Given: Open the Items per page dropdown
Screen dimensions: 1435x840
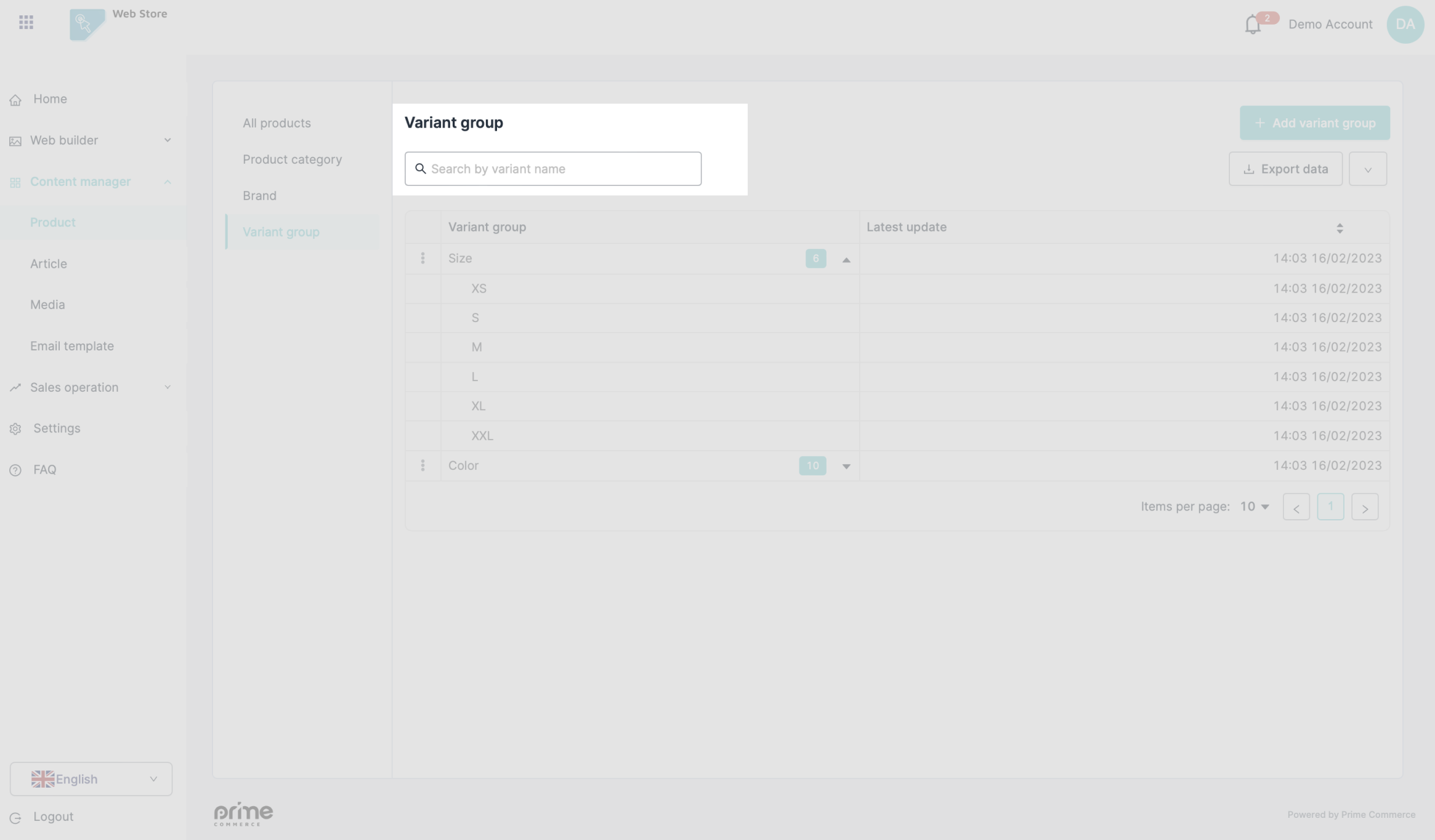Looking at the screenshot, I should click(1255, 507).
